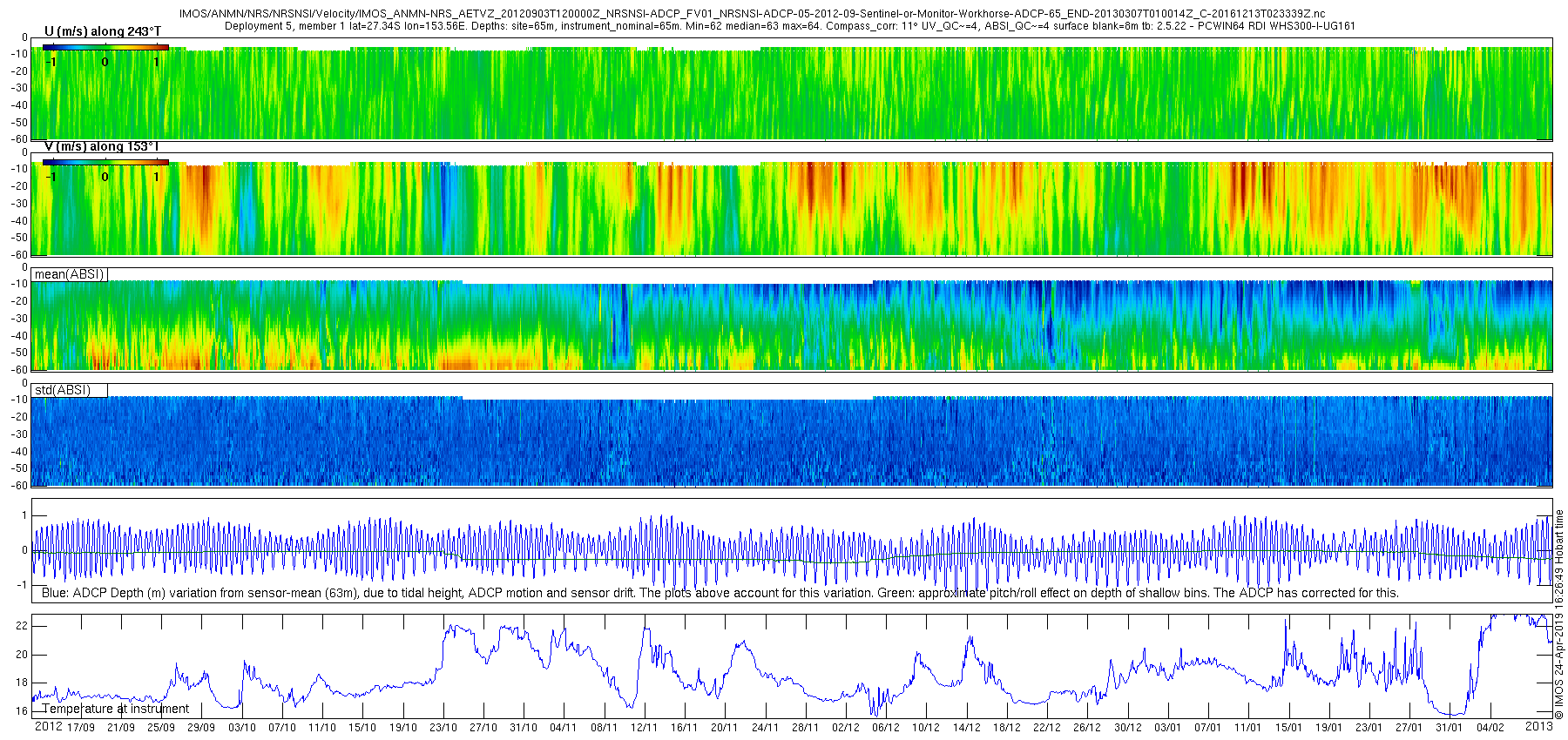Click the 'Blue: ADCP Depth (m) variation' caption
Screen dimensions: 1568x740
[x=720, y=593]
